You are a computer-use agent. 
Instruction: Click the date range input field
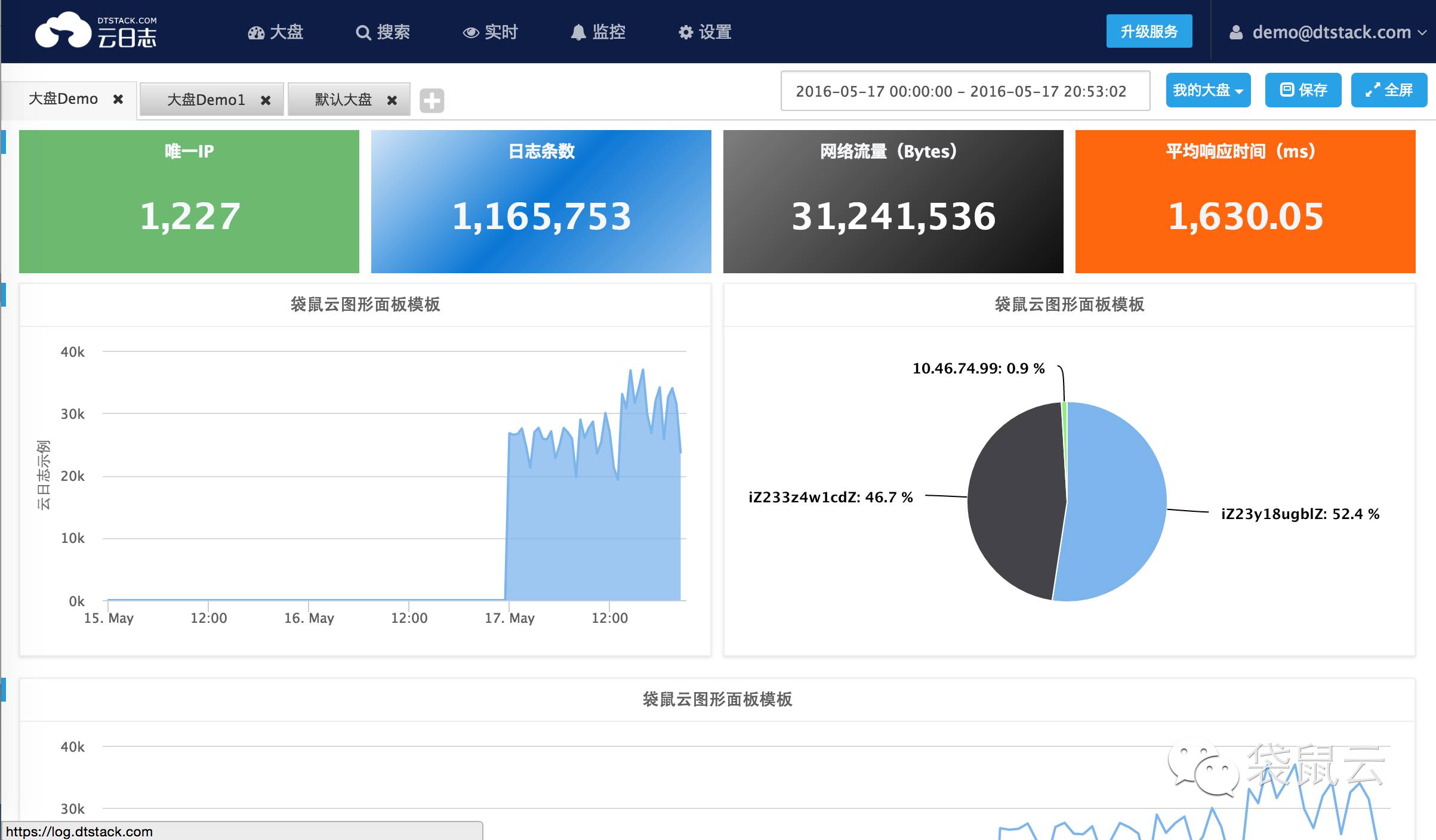tap(964, 91)
